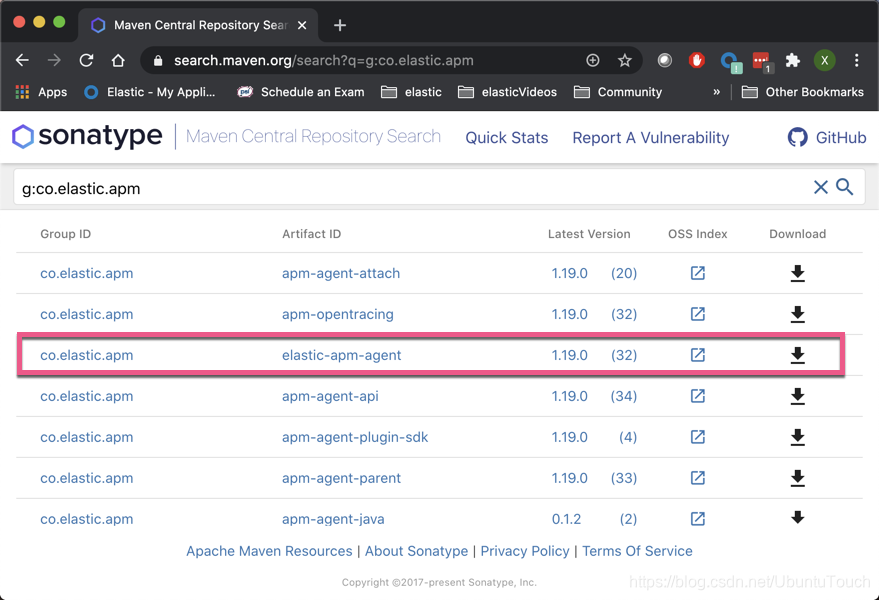This screenshot has height=600, width=879.
Task: Open the apm-agent-plugin-sdk artifact link
Action: coord(355,437)
